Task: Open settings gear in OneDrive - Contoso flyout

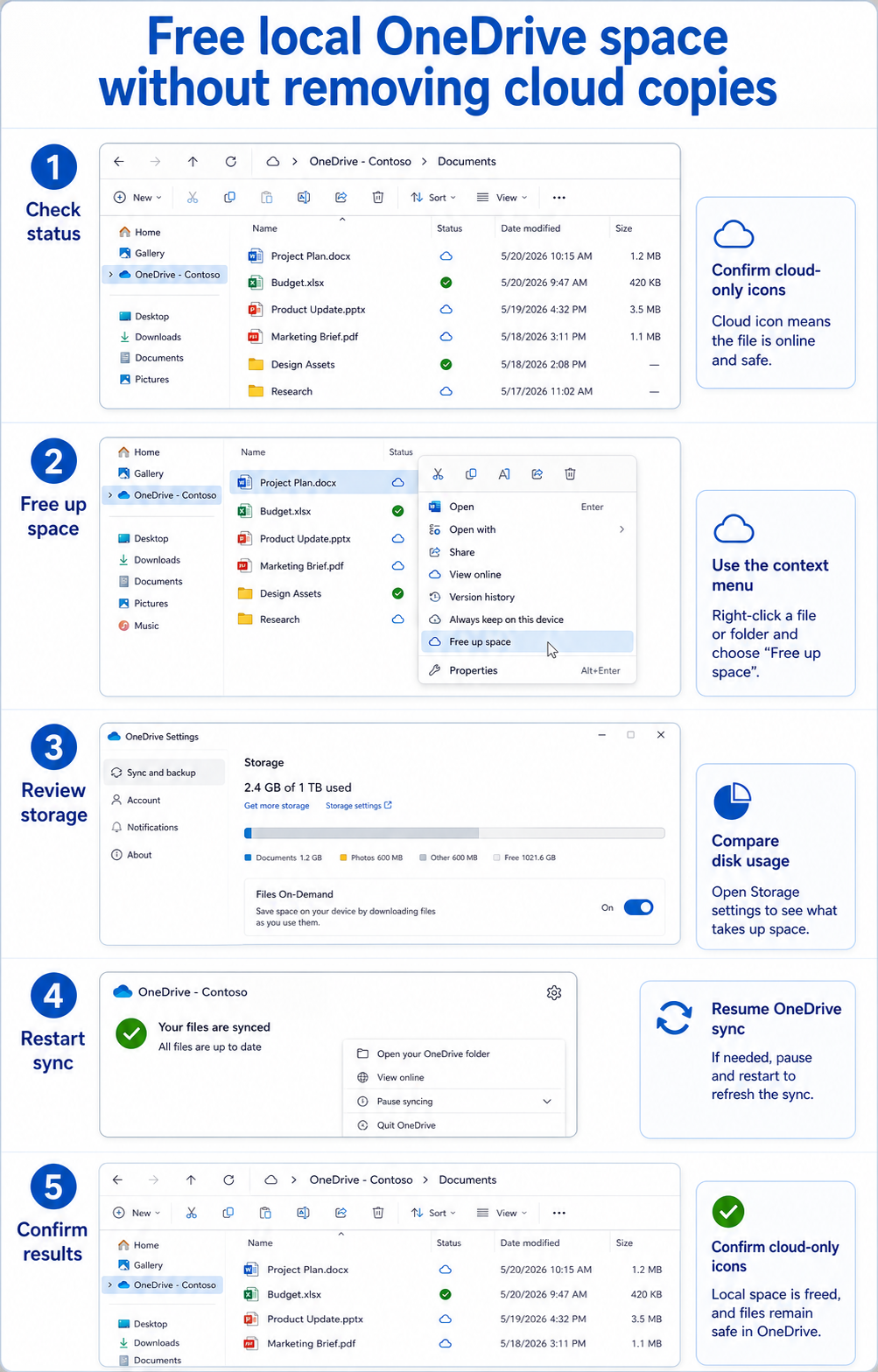Action: 554,992
